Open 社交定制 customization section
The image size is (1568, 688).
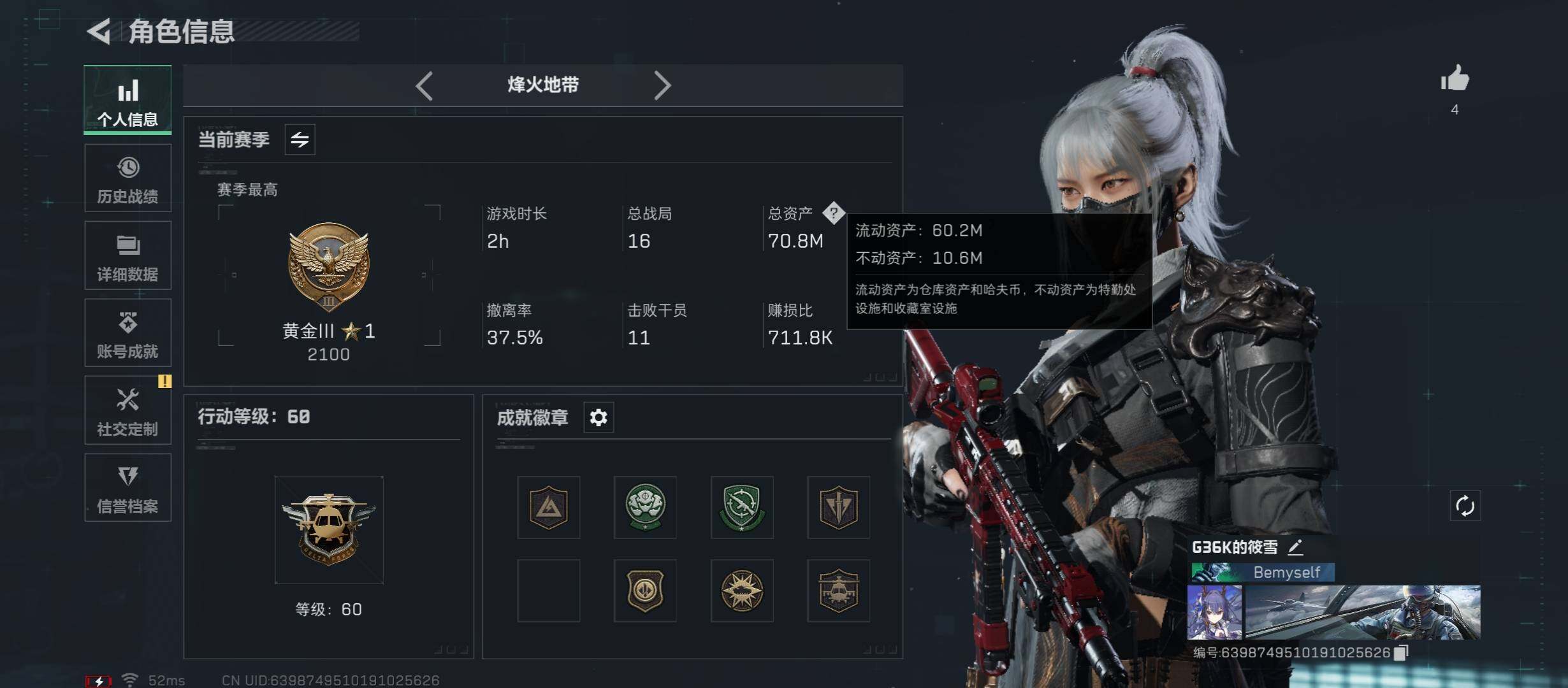pos(127,410)
